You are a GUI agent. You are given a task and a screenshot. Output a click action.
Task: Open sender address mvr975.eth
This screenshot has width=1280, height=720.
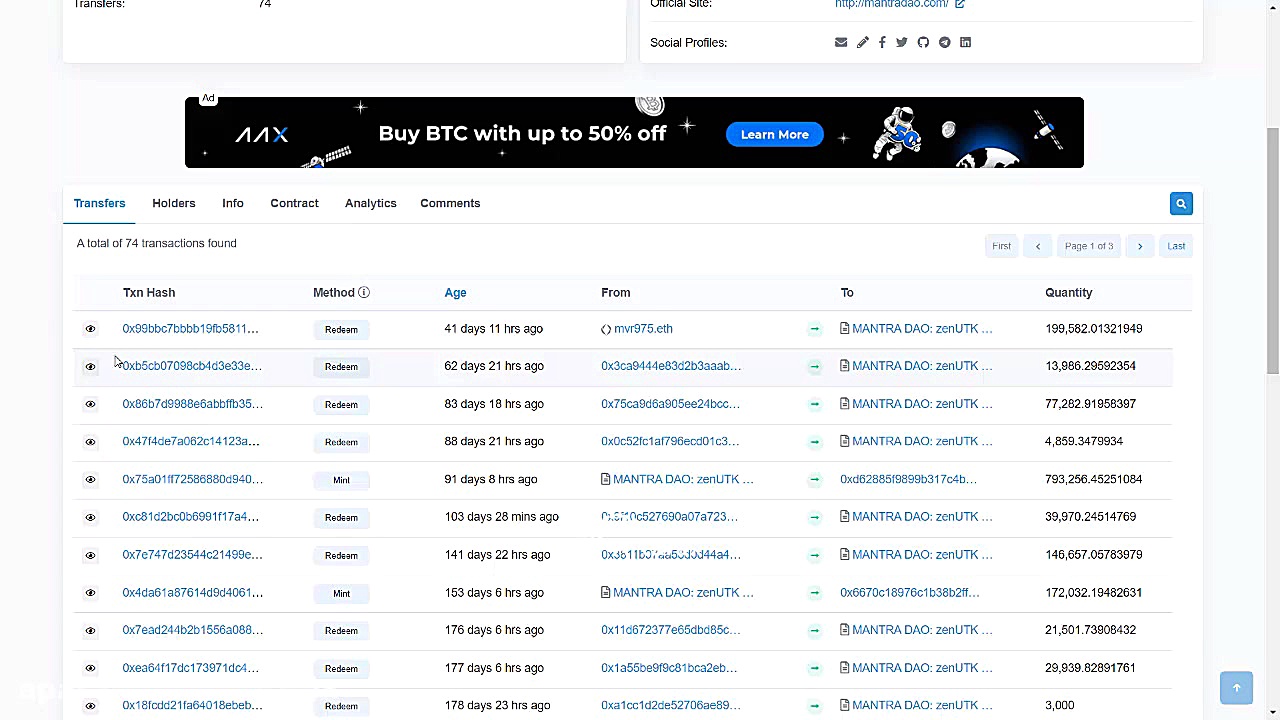point(643,328)
